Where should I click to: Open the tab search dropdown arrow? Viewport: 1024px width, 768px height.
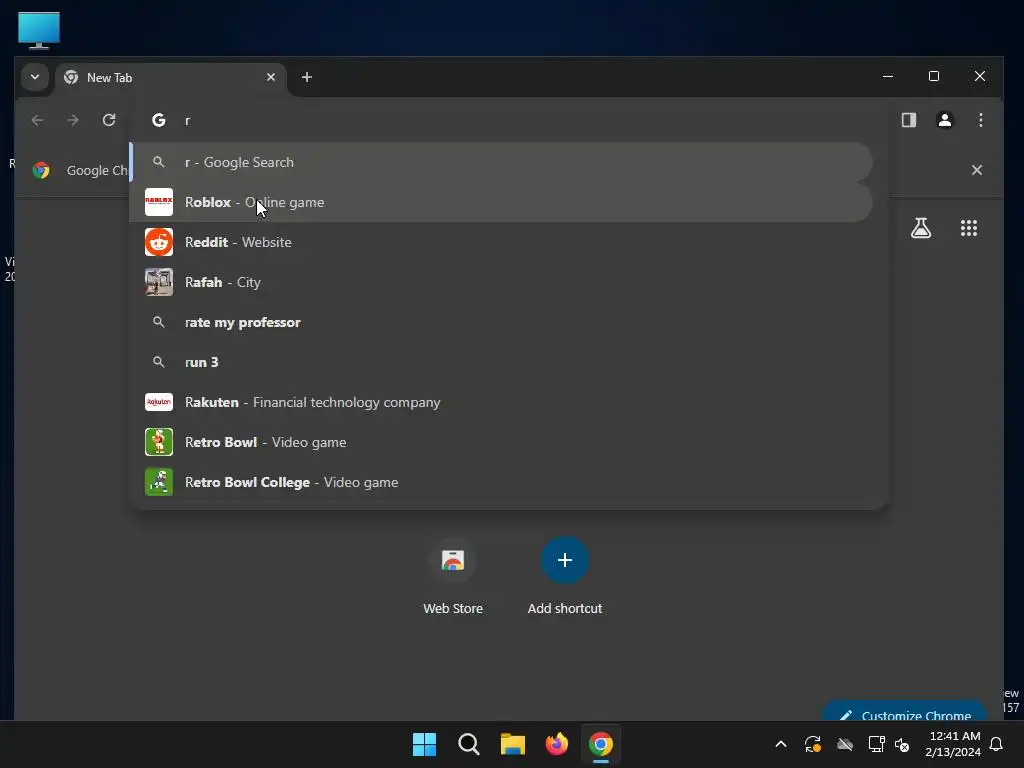(35, 77)
